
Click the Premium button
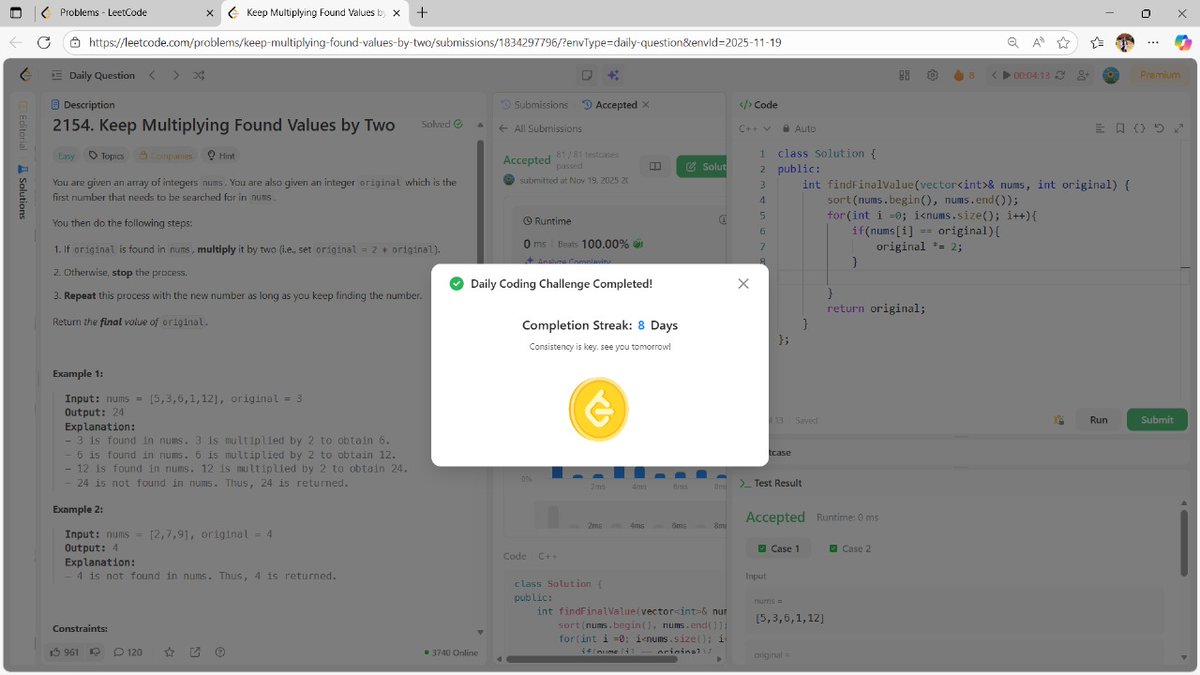[x=1160, y=75]
